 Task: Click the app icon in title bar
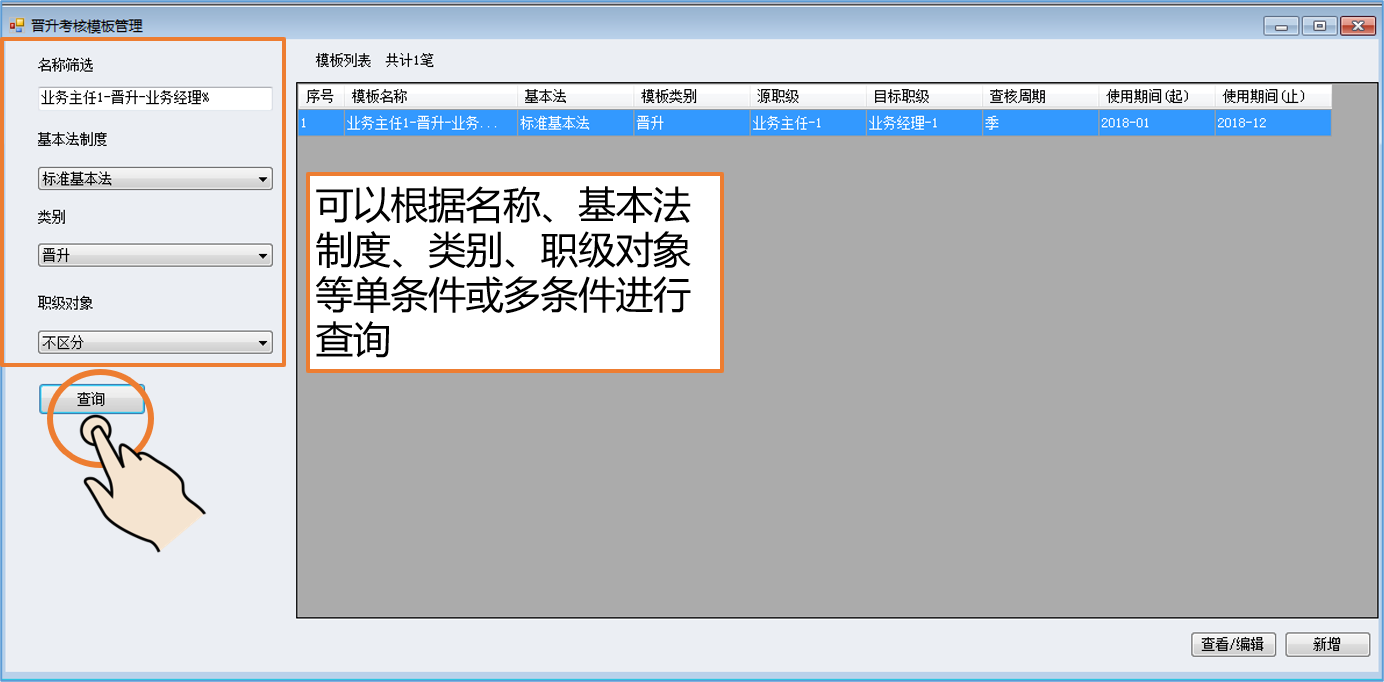click(17, 25)
